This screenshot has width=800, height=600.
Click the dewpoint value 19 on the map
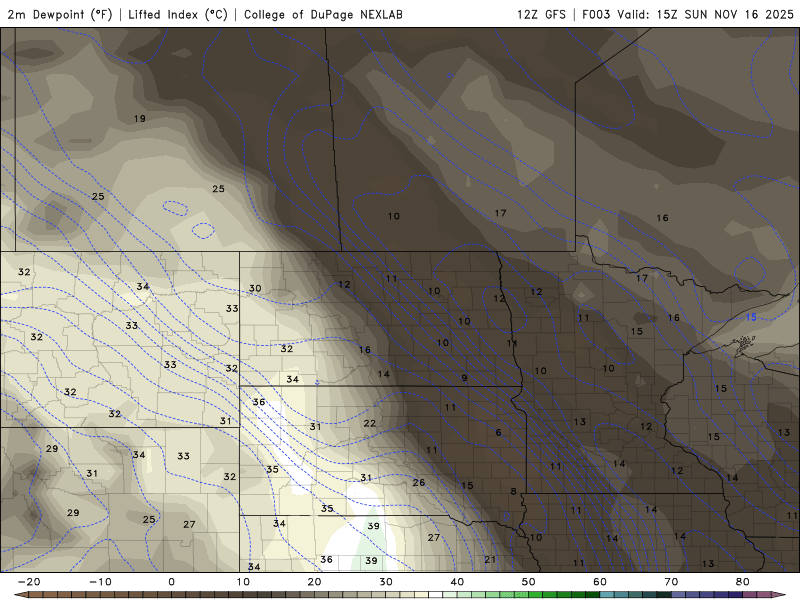click(x=139, y=118)
